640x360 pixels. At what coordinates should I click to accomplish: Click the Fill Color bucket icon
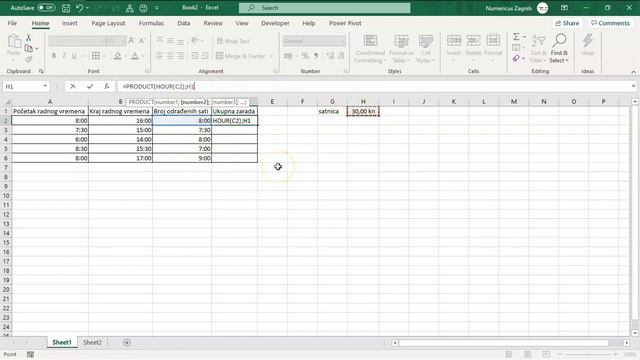118,56
